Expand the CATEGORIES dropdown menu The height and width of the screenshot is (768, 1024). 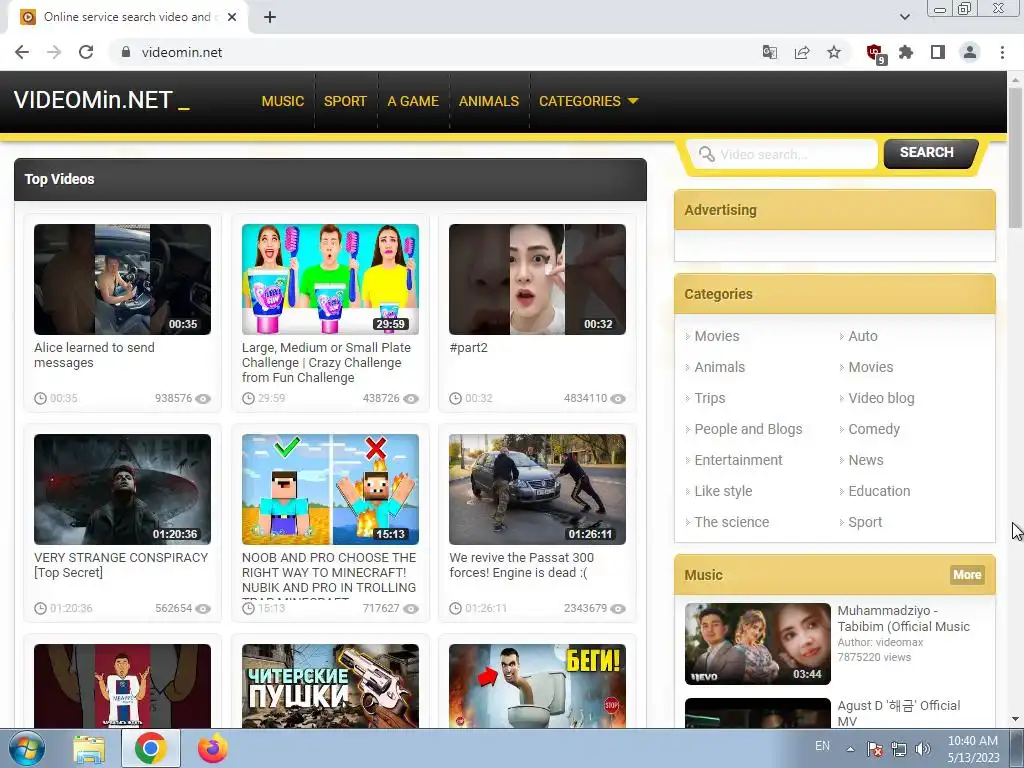(x=588, y=101)
